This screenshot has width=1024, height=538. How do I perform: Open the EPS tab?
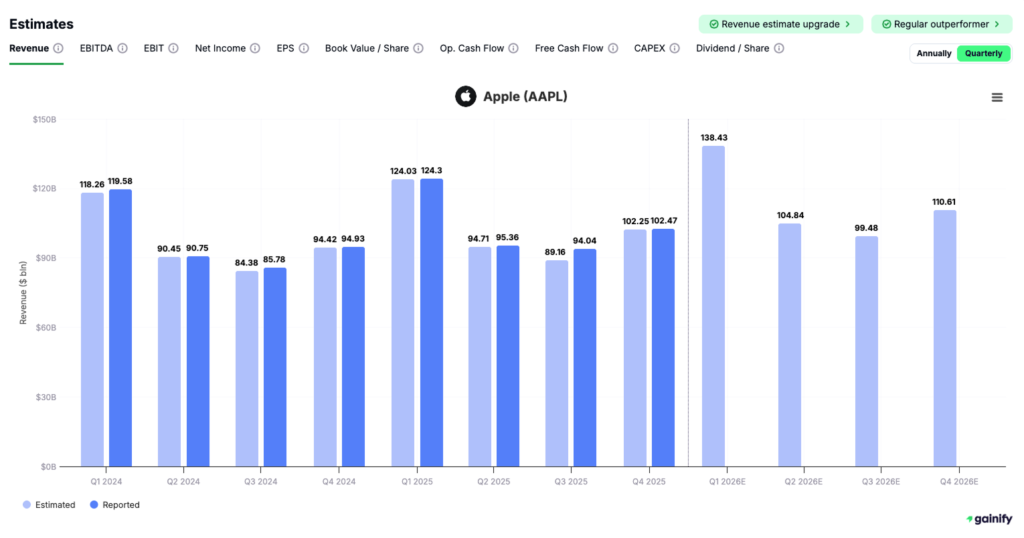[x=285, y=48]
